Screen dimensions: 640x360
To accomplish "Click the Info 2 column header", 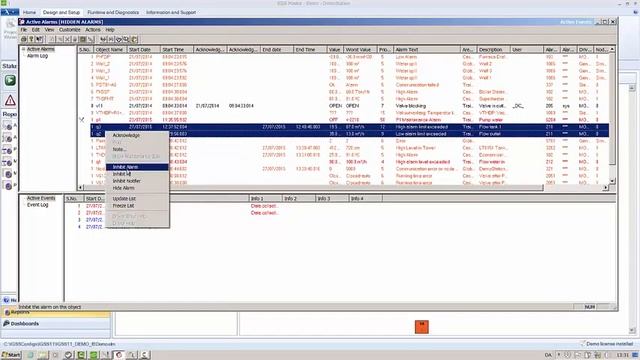I will [299, 198].
